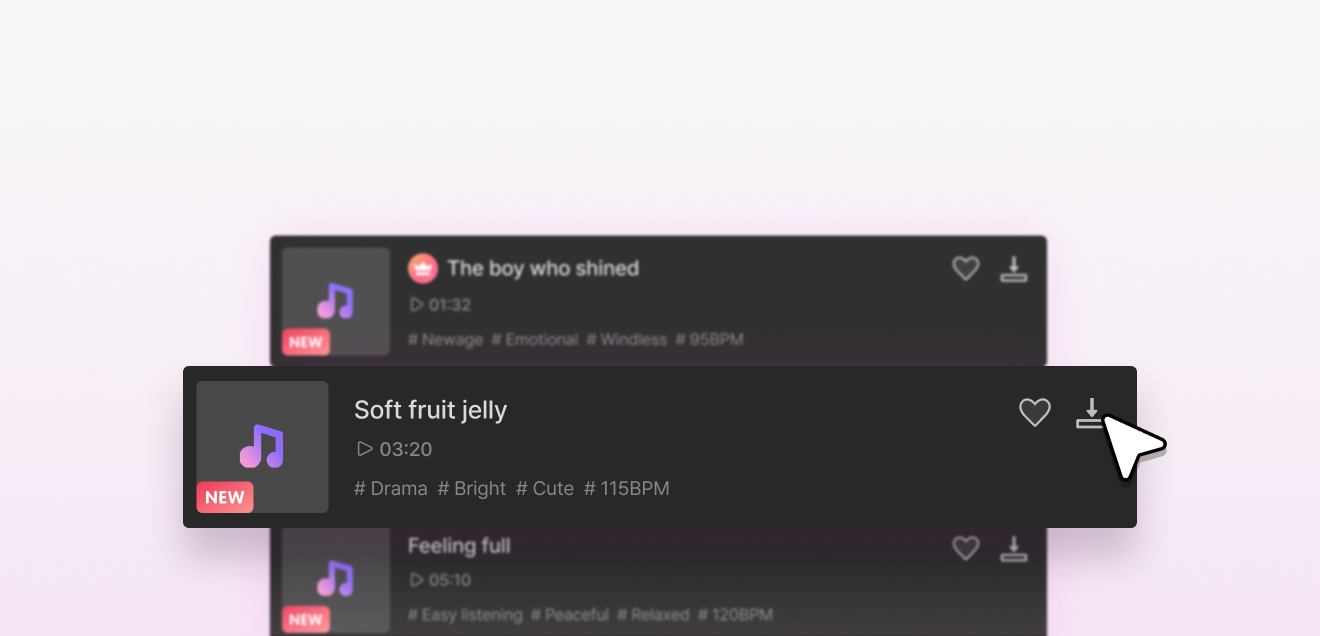Choose the Cute hashtag
The height and width of the screenshot is (636, 1320).
(x=545, y=489)
